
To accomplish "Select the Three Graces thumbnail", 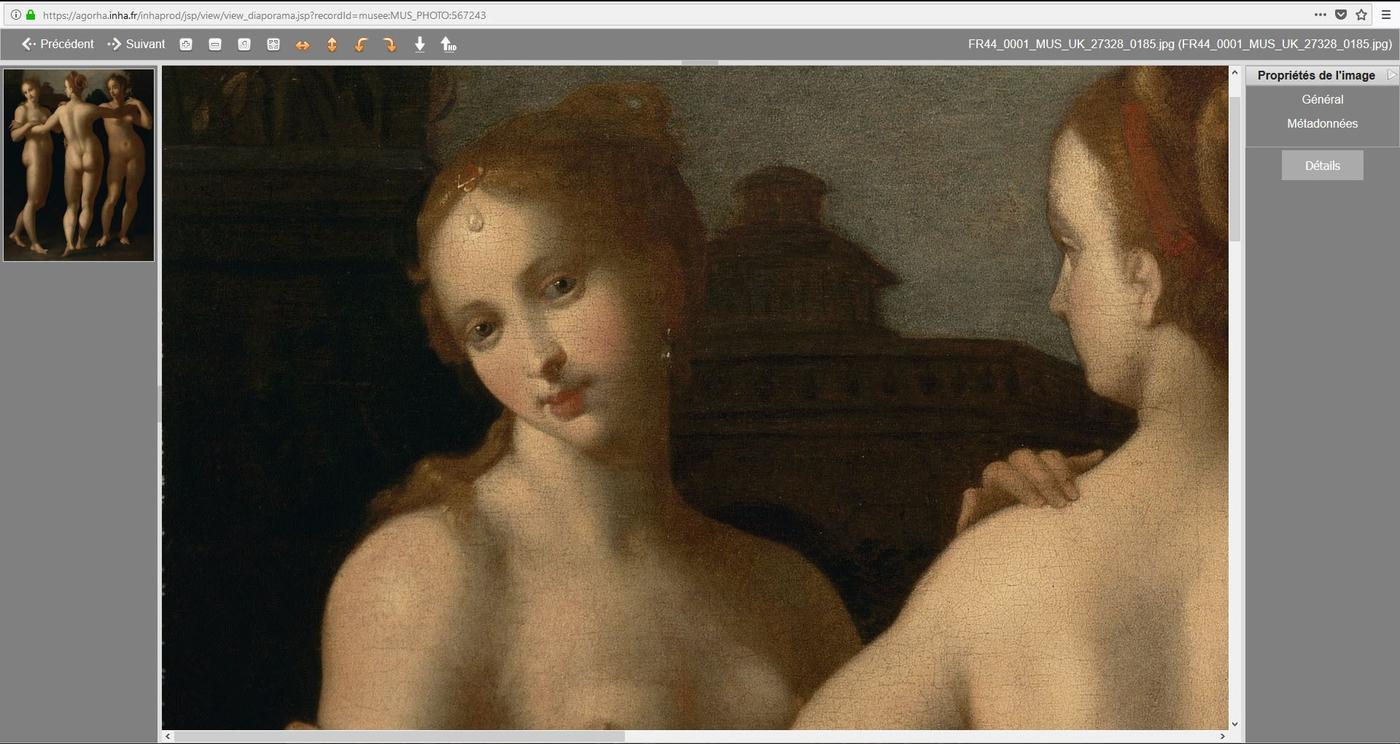I will (79, 165).
